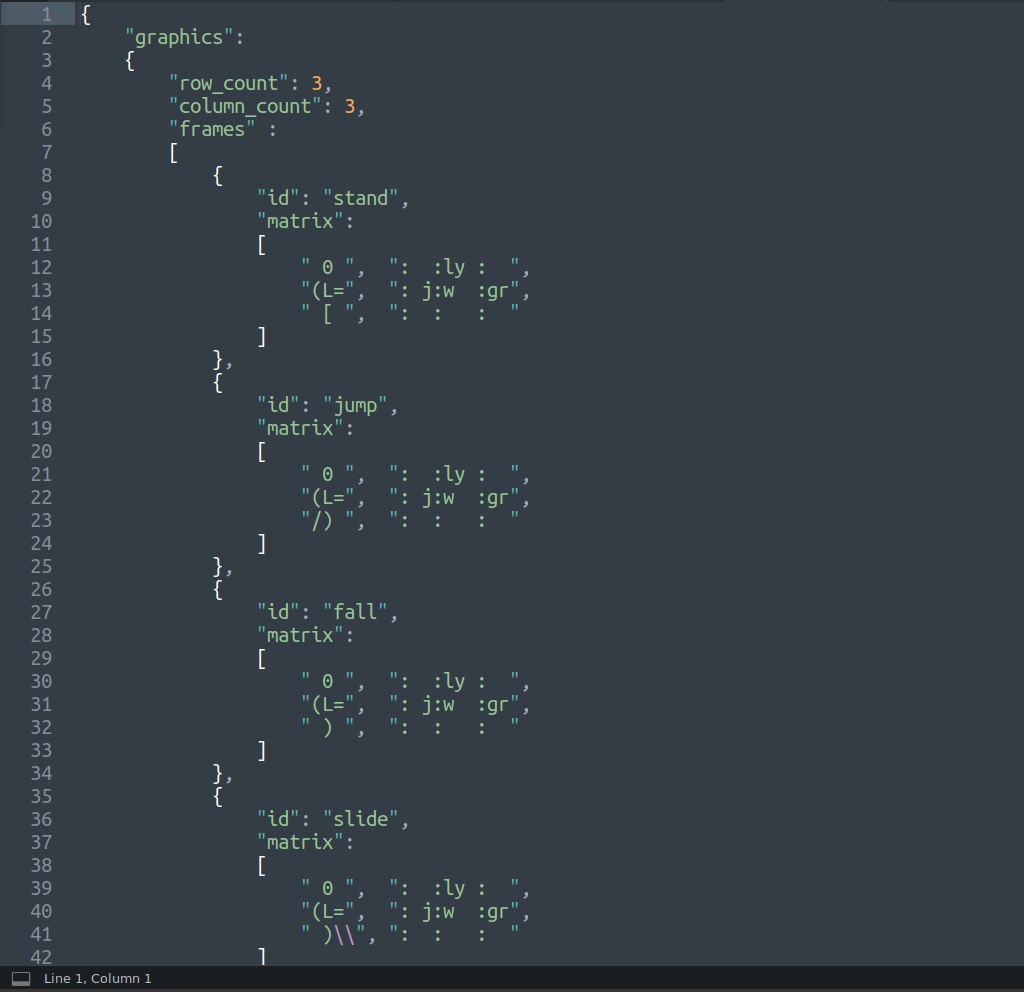Click the "matrix" key on line 28
This screenshot has width=1024, height=992.
(x=300, y=635)
